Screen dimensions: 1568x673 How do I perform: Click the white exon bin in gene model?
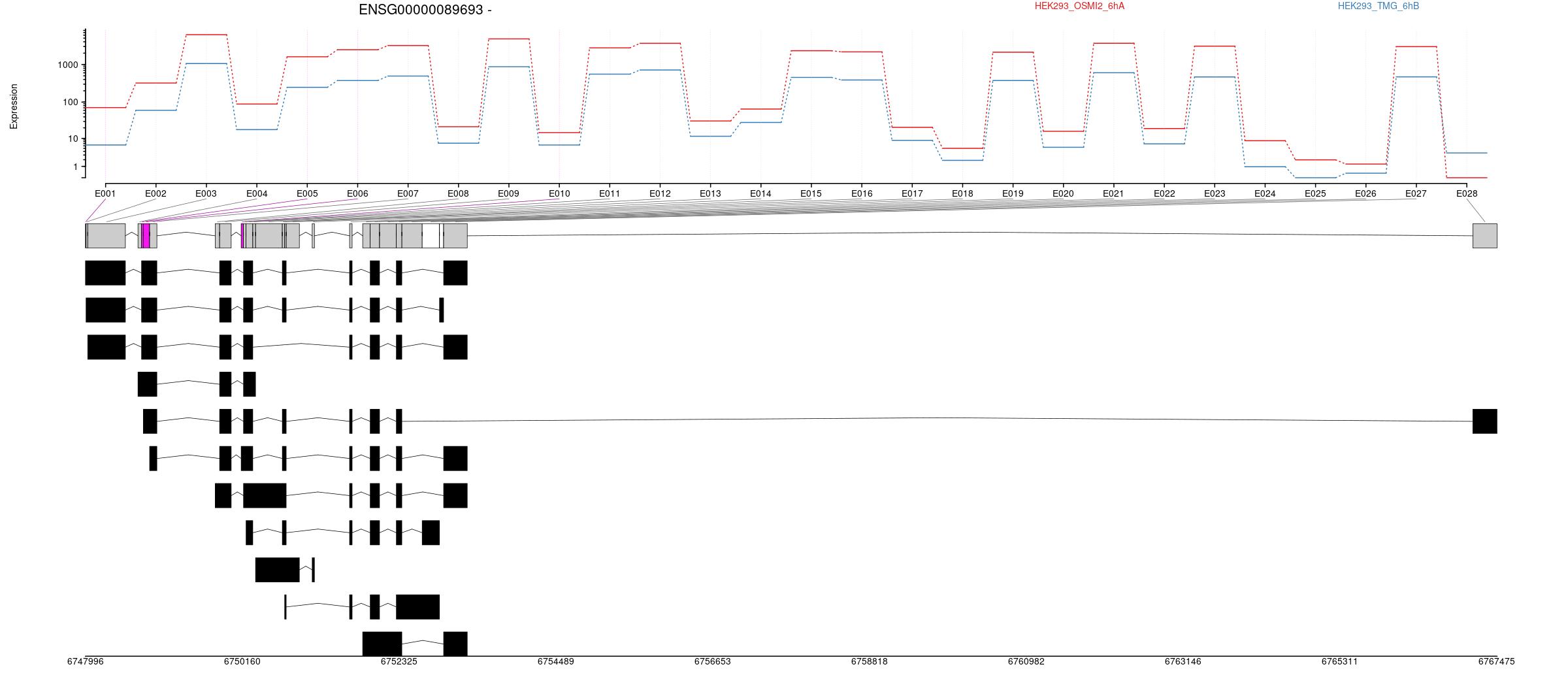(431, 236)
